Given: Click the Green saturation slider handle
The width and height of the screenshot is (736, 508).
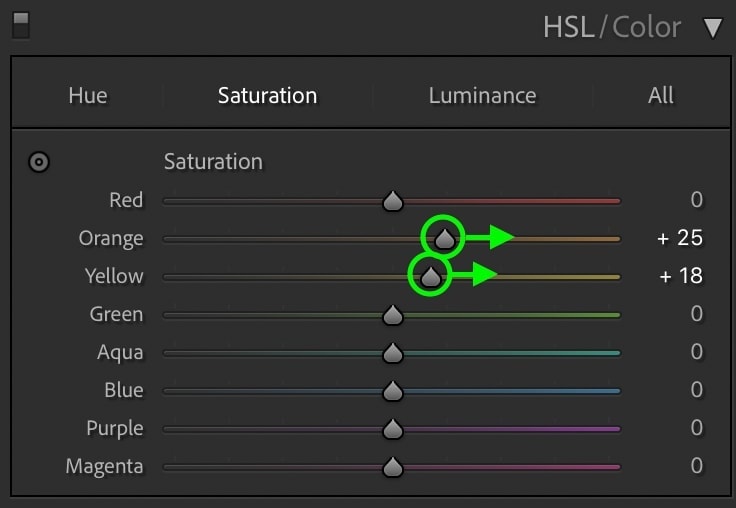Looking at the screenshot, I should (392, 315).
